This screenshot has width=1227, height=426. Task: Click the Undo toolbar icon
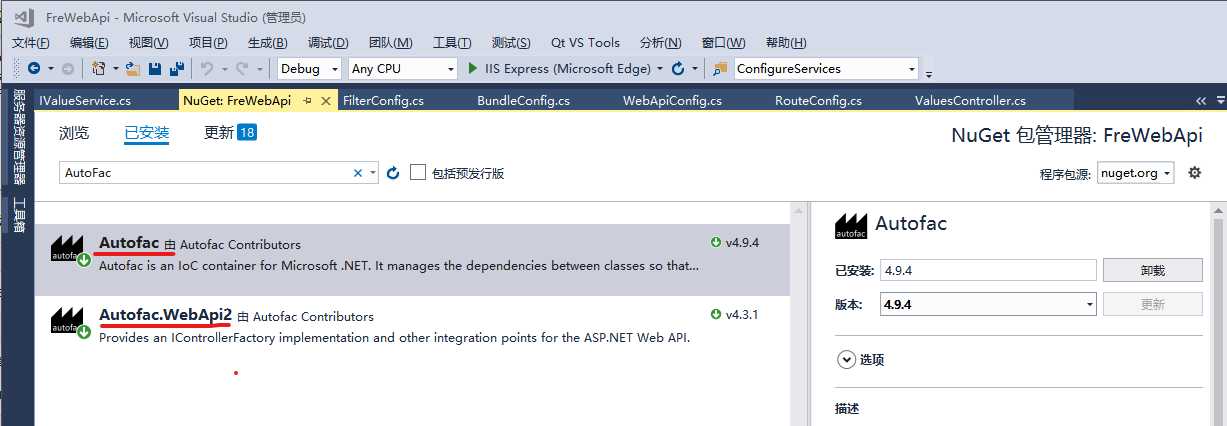coord(207,69)
